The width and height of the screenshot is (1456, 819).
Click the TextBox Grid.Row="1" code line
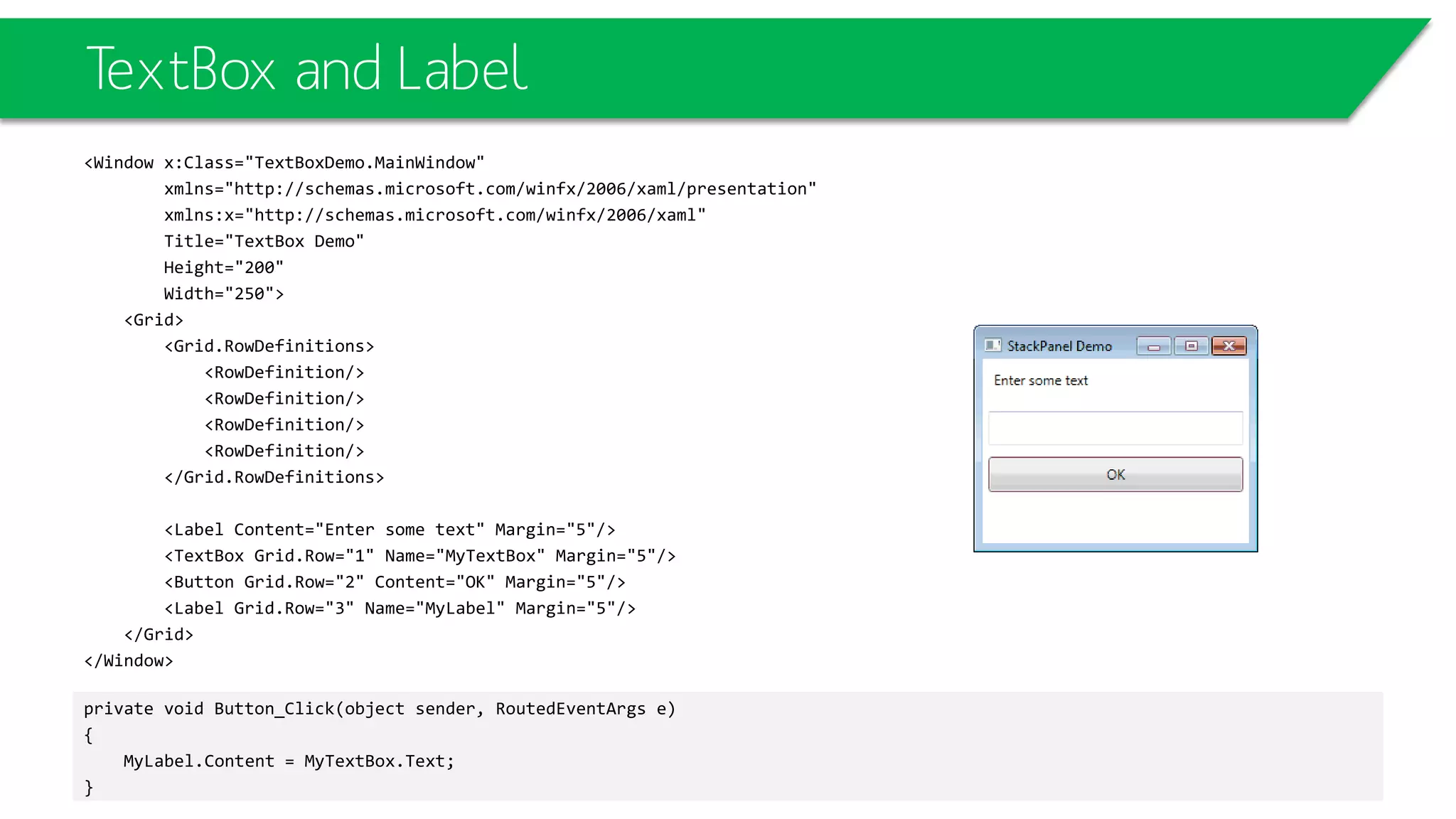419,556
